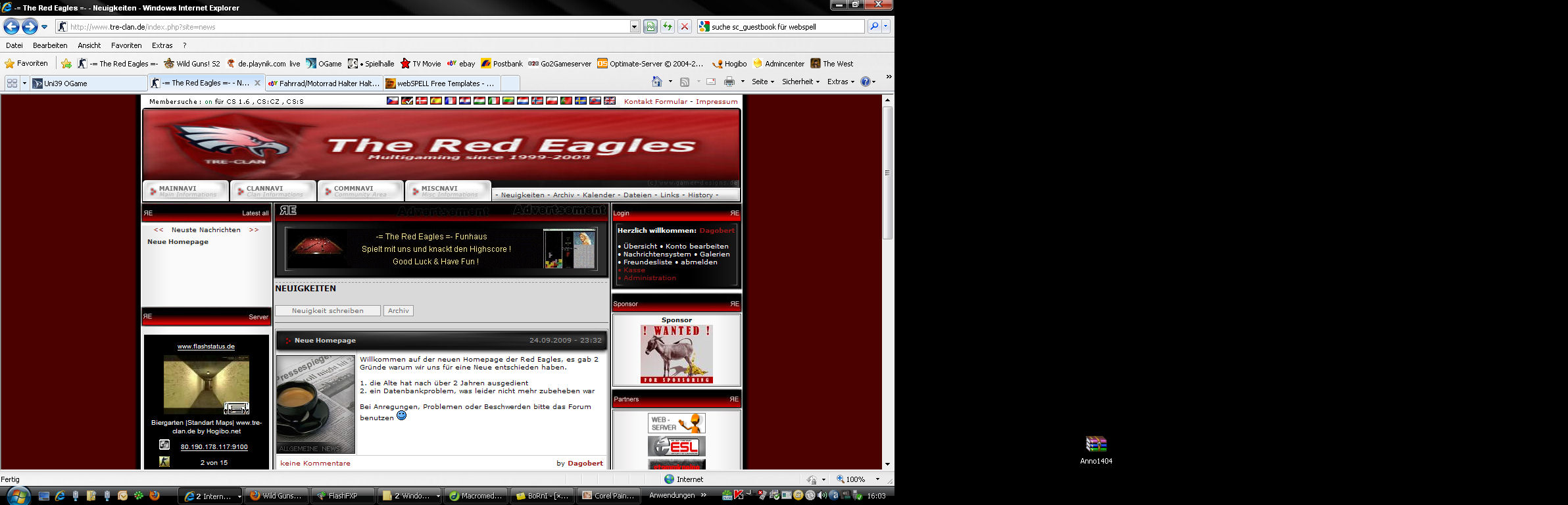Viewport: 1568px width, 505px height.
Task: Click the Archiv button below Neuigkeiten
Action: pyautogui.click(x=398, y=310)
